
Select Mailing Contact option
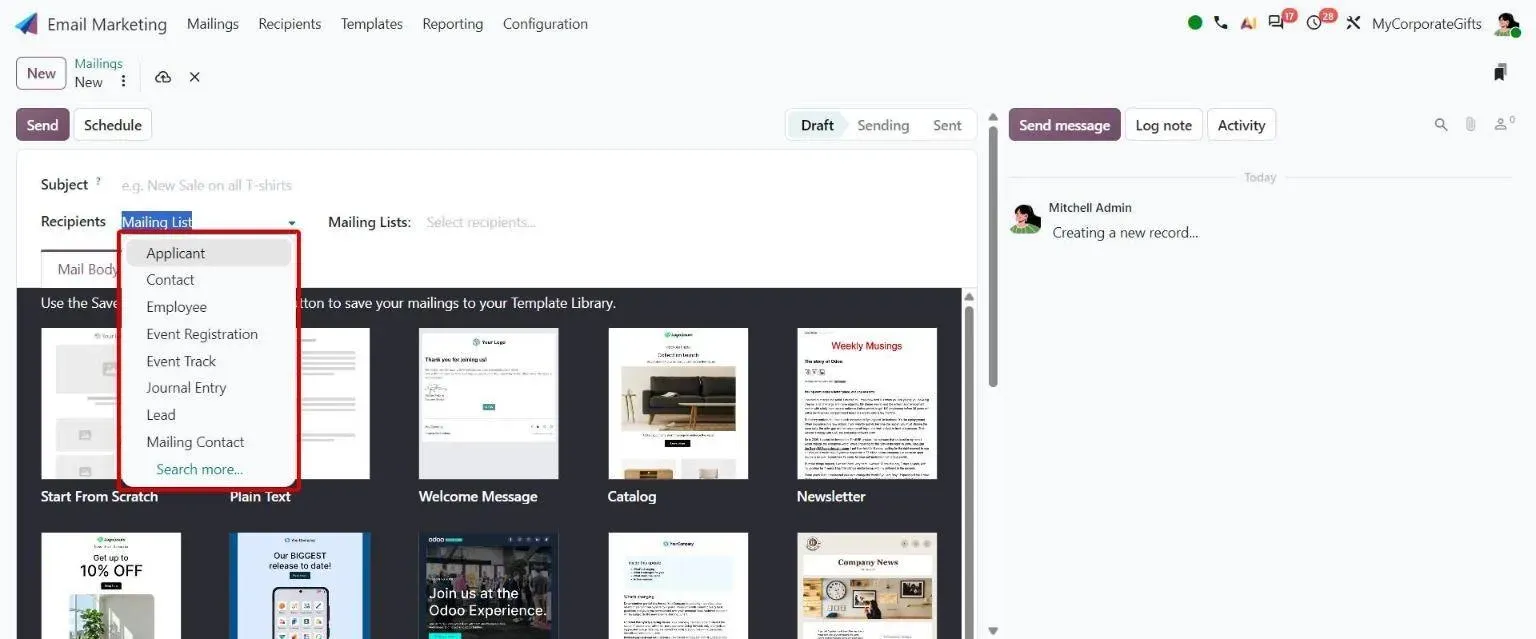[208, 442]
